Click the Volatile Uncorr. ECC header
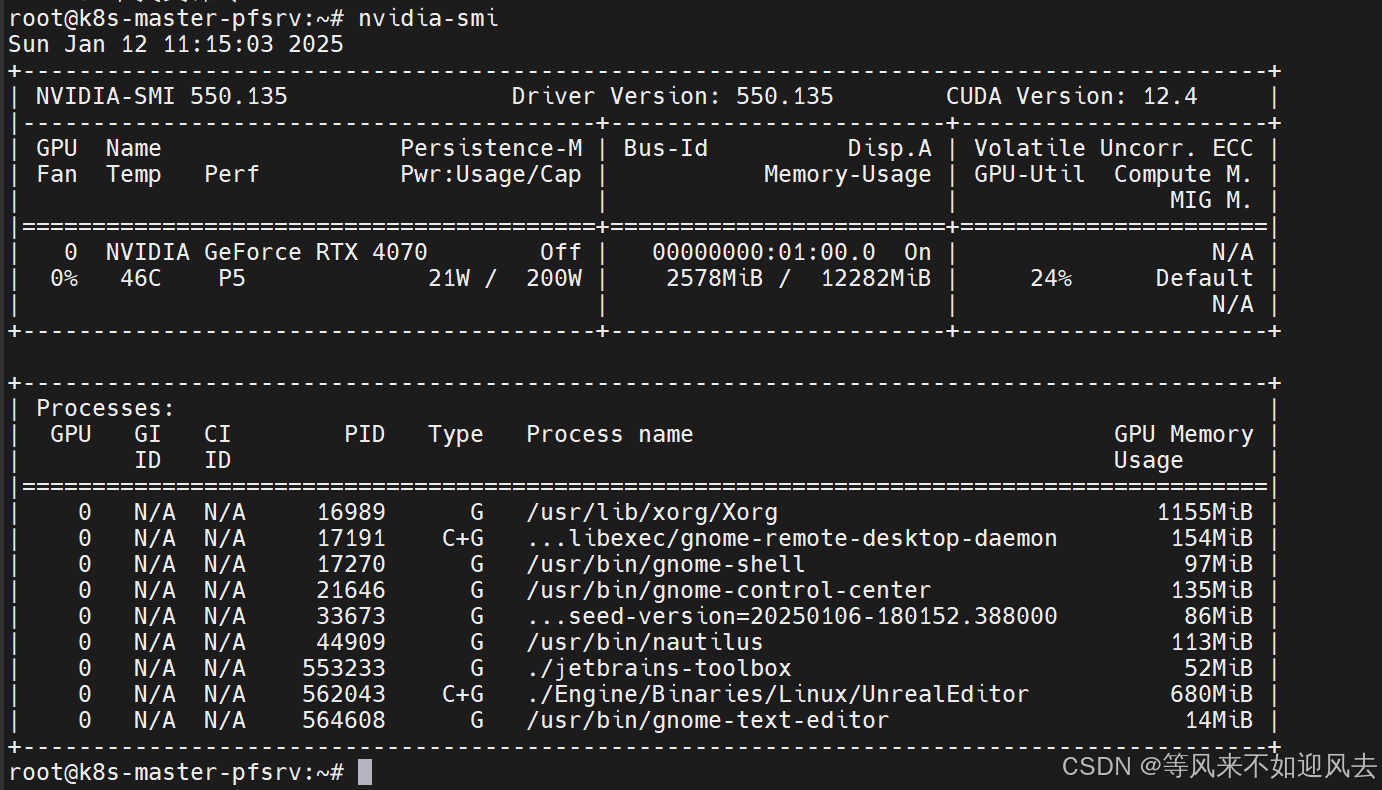1382x790 pixels. click(x=1114, y=148)
